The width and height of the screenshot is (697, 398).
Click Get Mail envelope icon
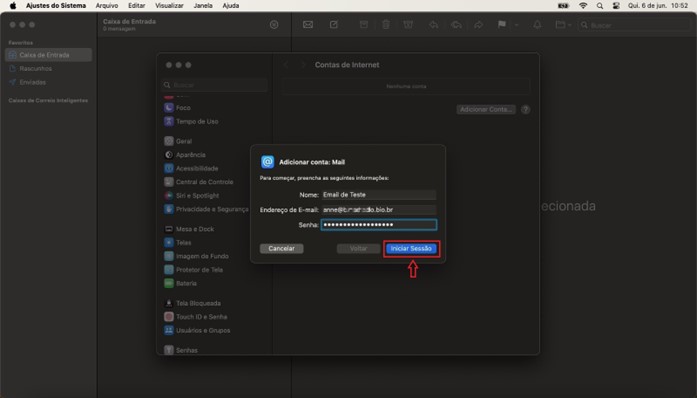pos(308,25)
